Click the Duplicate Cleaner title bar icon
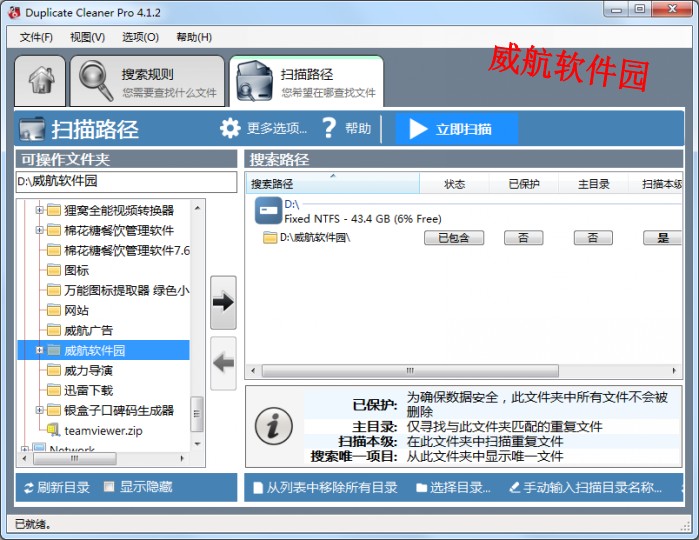Image resolution: width=699 pixels, height=540 pixels. click(14, 12)
